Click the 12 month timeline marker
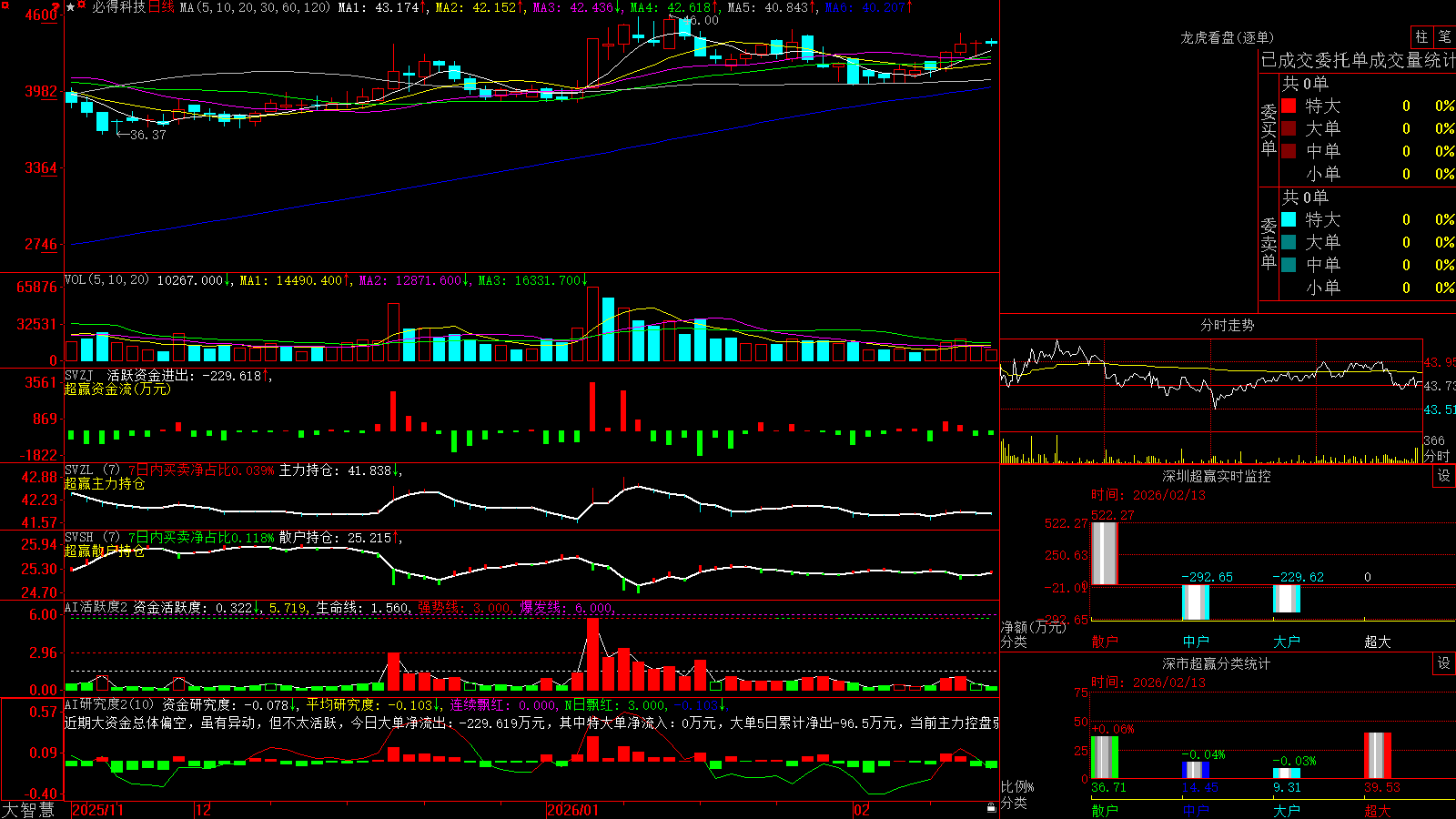1456x819 pixels. 204,810
